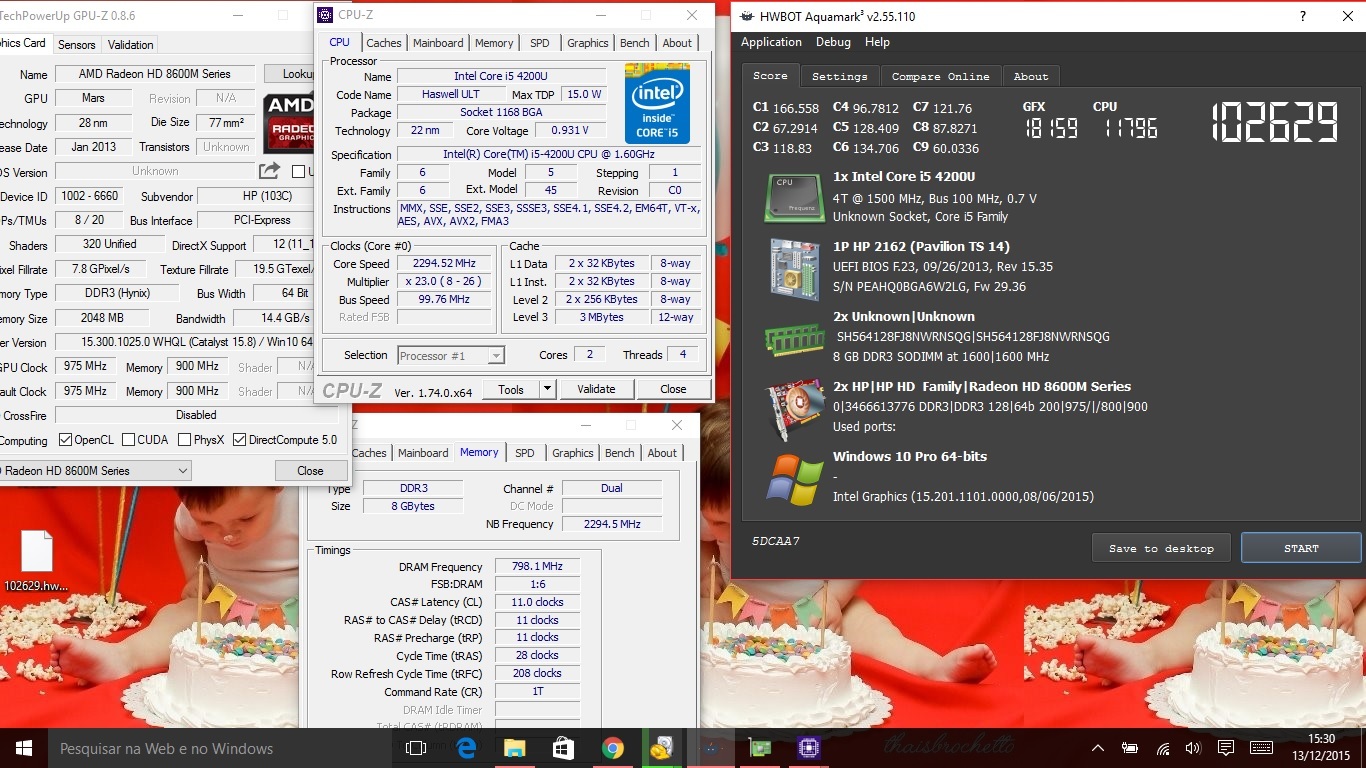This screenshot has height=768, width=1366.
Task: Toggle the DirectCompute 5.0 checkbox in GPU-Z
Action: pos(239,440)
